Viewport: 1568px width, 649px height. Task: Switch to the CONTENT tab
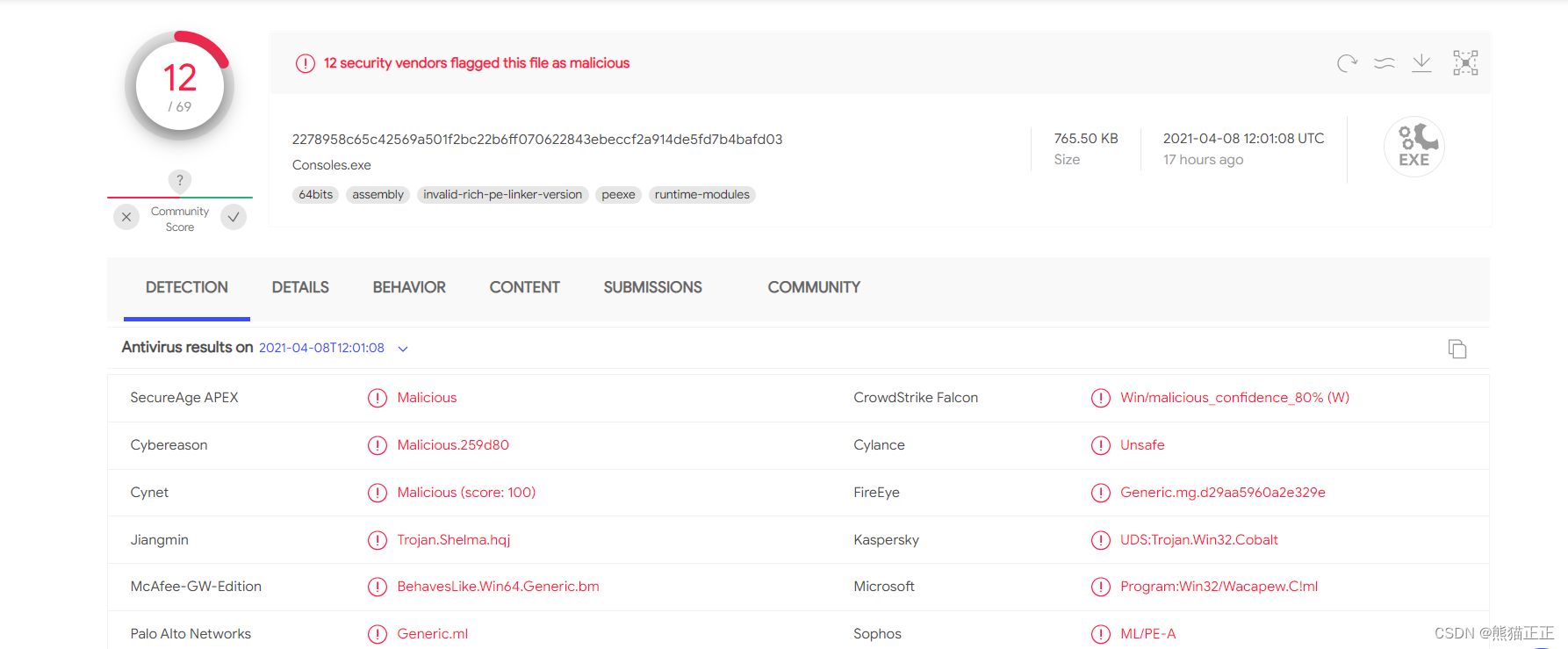click(x=524, y=287)
